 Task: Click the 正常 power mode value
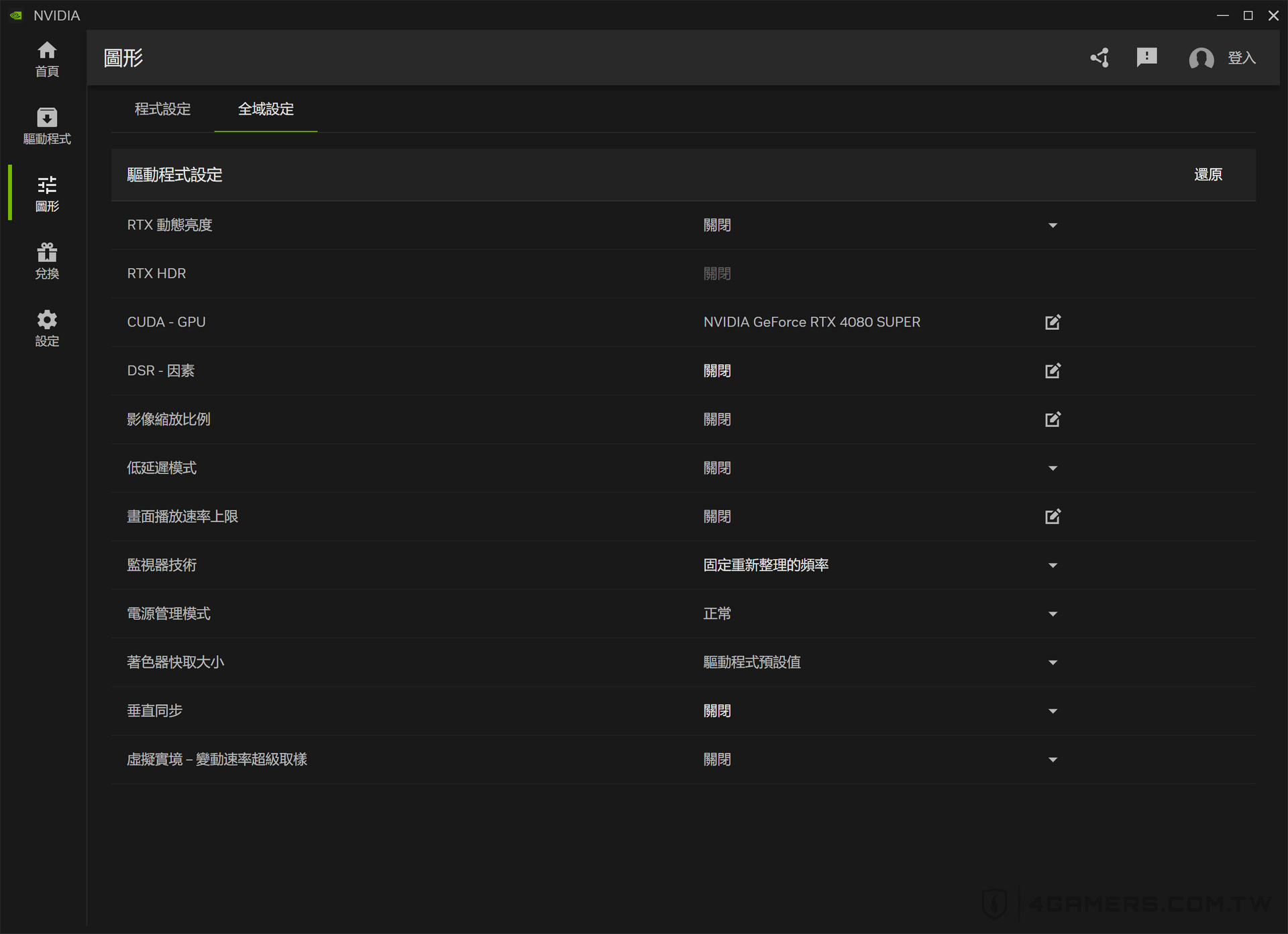coord(717,614)
